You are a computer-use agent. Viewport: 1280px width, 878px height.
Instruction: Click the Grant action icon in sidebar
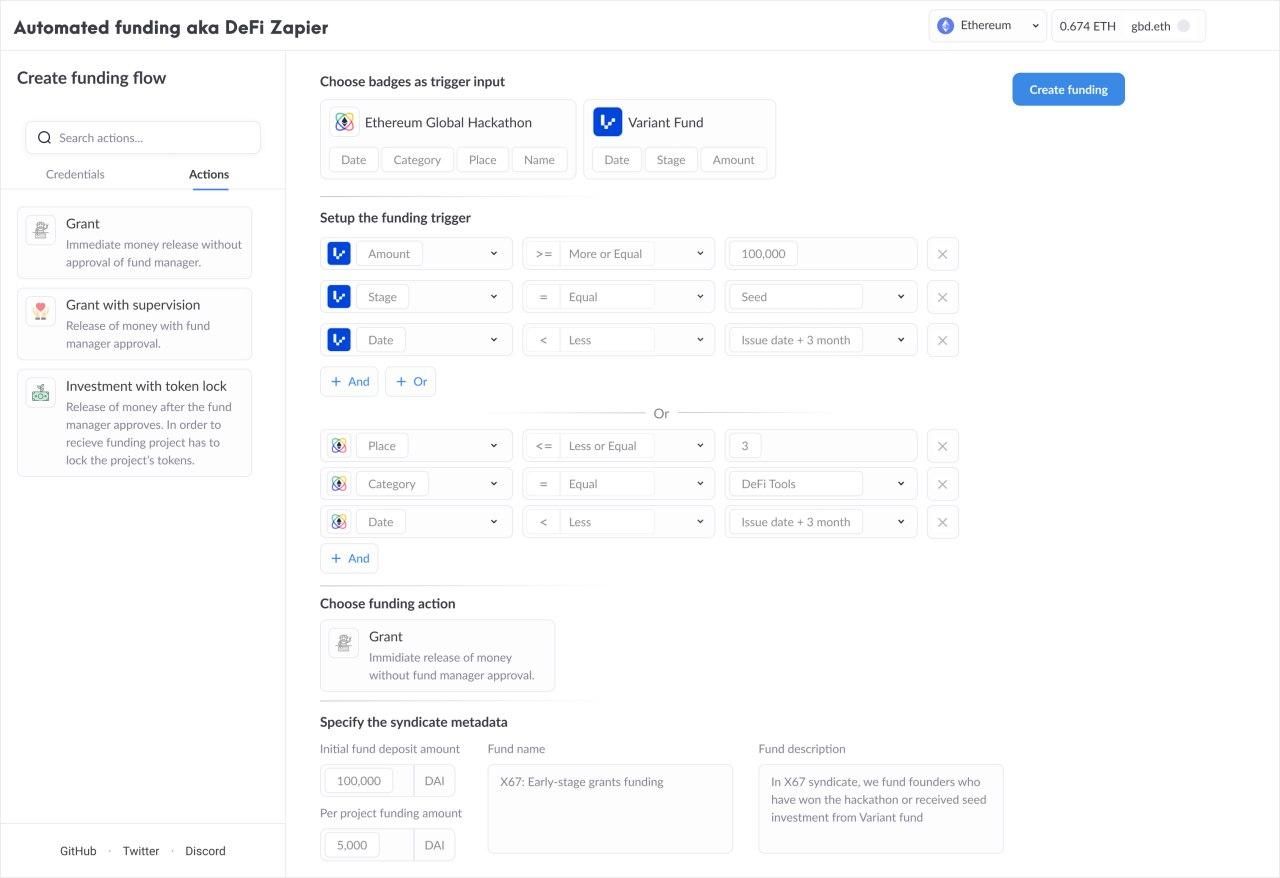(41, 230)
